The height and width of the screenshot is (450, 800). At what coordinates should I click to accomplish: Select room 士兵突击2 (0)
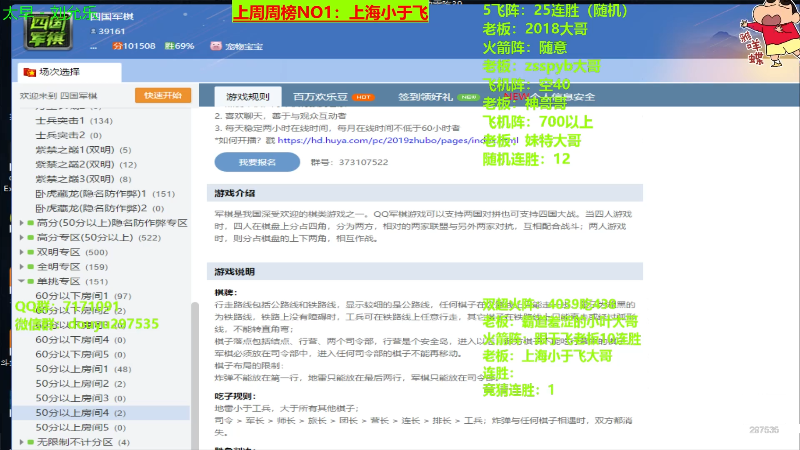point(68,135)
